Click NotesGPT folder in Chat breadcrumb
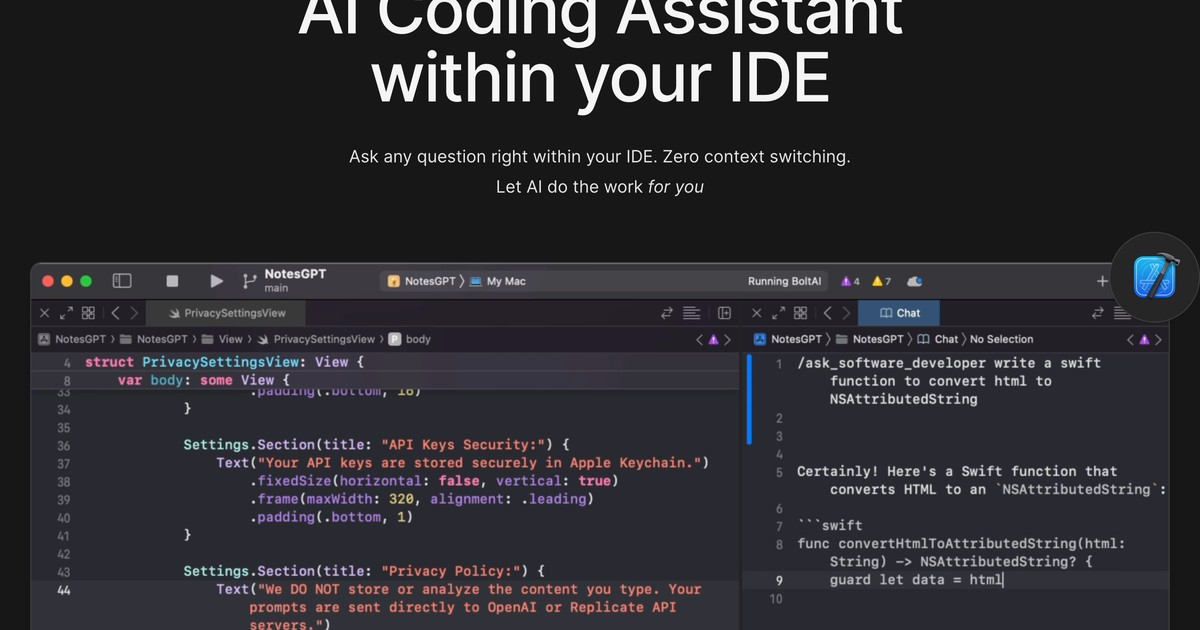The image size is (1200, 630). [x=871, y=339]
